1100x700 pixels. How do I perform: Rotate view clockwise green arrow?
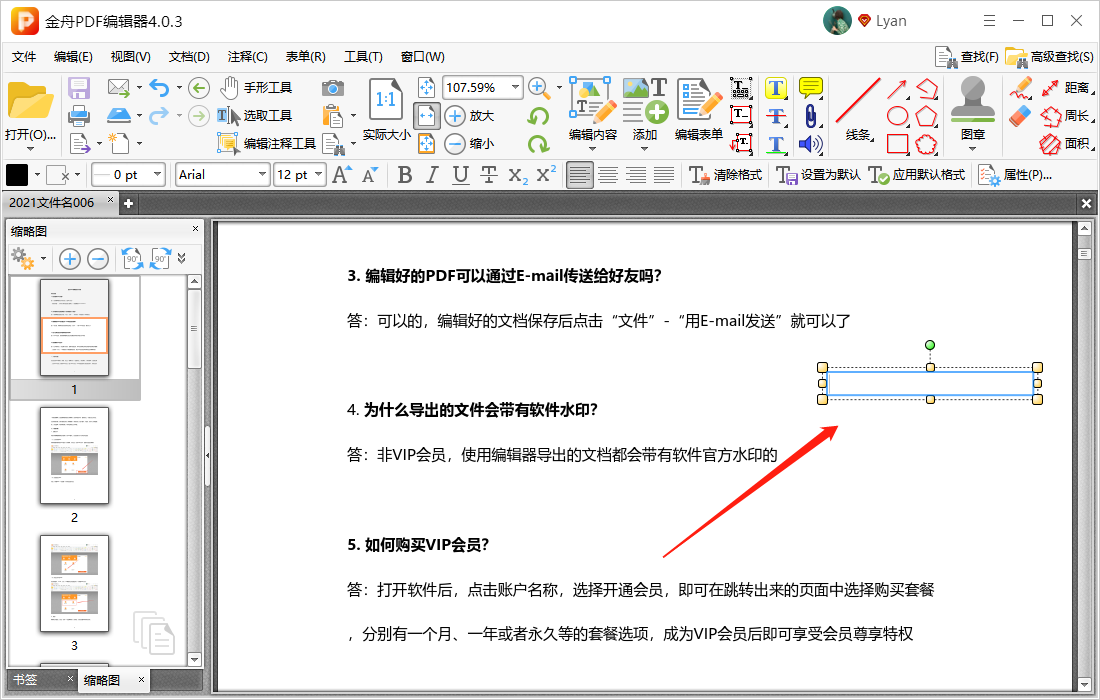(x=538, y=144)
